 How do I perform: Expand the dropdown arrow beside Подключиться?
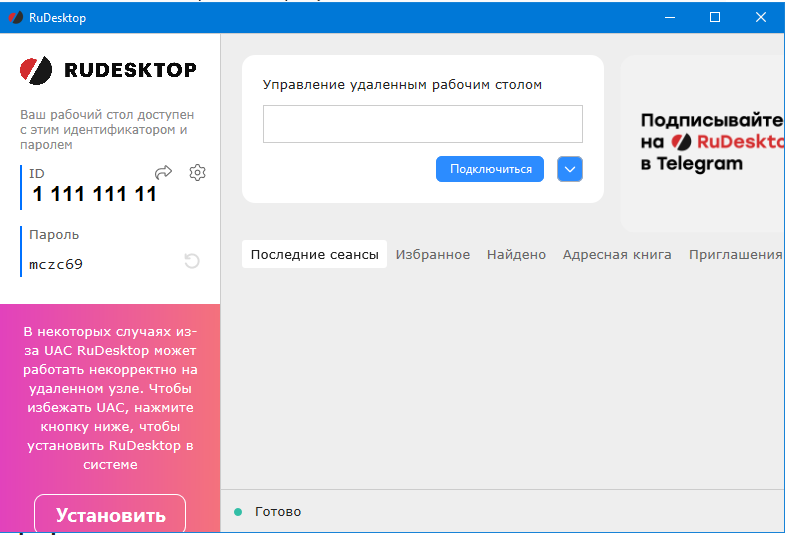point(570,169)
